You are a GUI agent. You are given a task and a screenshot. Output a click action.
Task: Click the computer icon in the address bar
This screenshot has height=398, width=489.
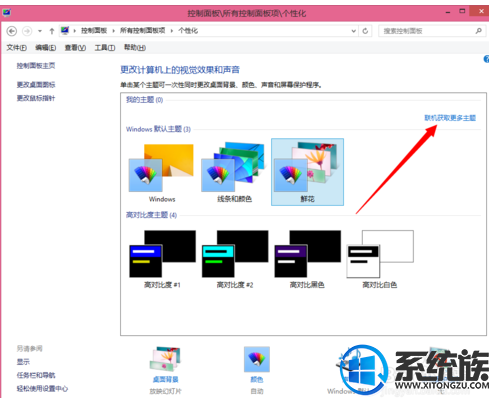(65, 31)
